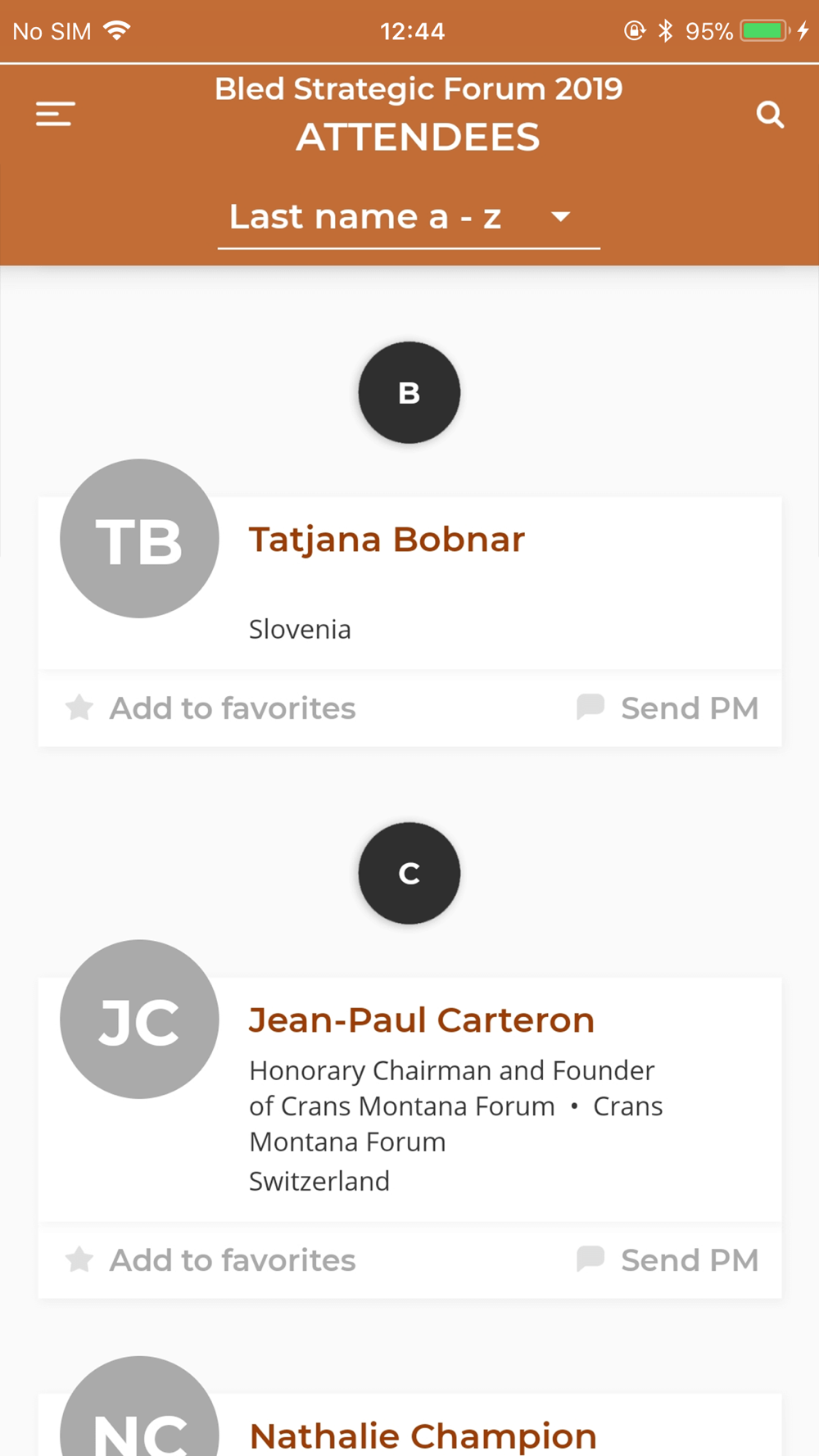Send PM to Tatjana Bobnar
Viewport: 819px width, 1456px height.
[x=667, y=708]
